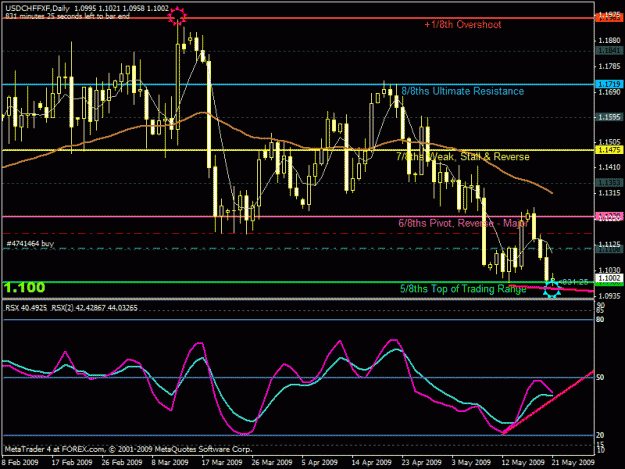Viewport: 625px width, 469px height.
Task: Click the 1.1353 grey price tag
Action: tap(609, 182)
